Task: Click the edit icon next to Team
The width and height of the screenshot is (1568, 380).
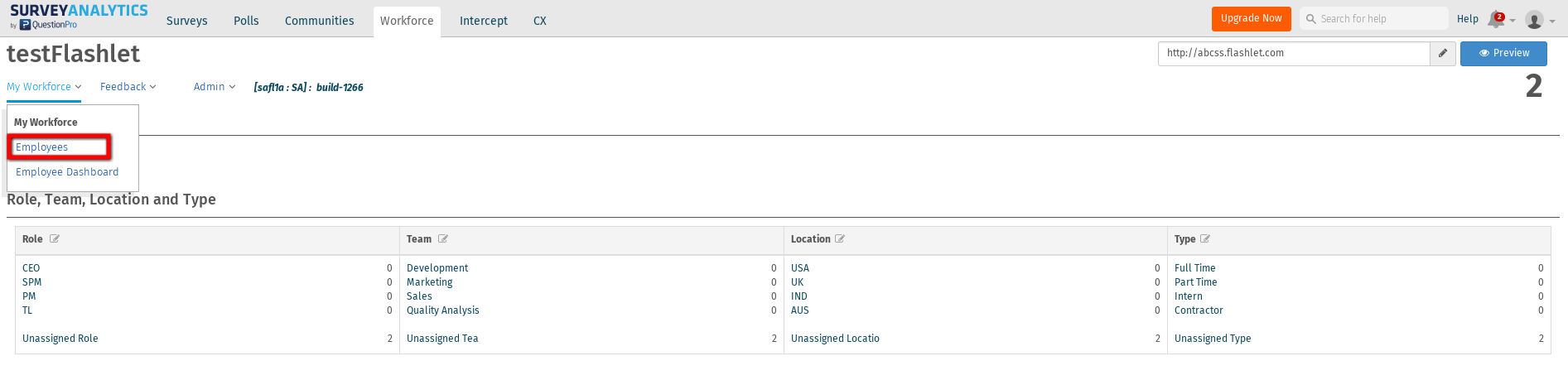Action: (x=443, y=239)
